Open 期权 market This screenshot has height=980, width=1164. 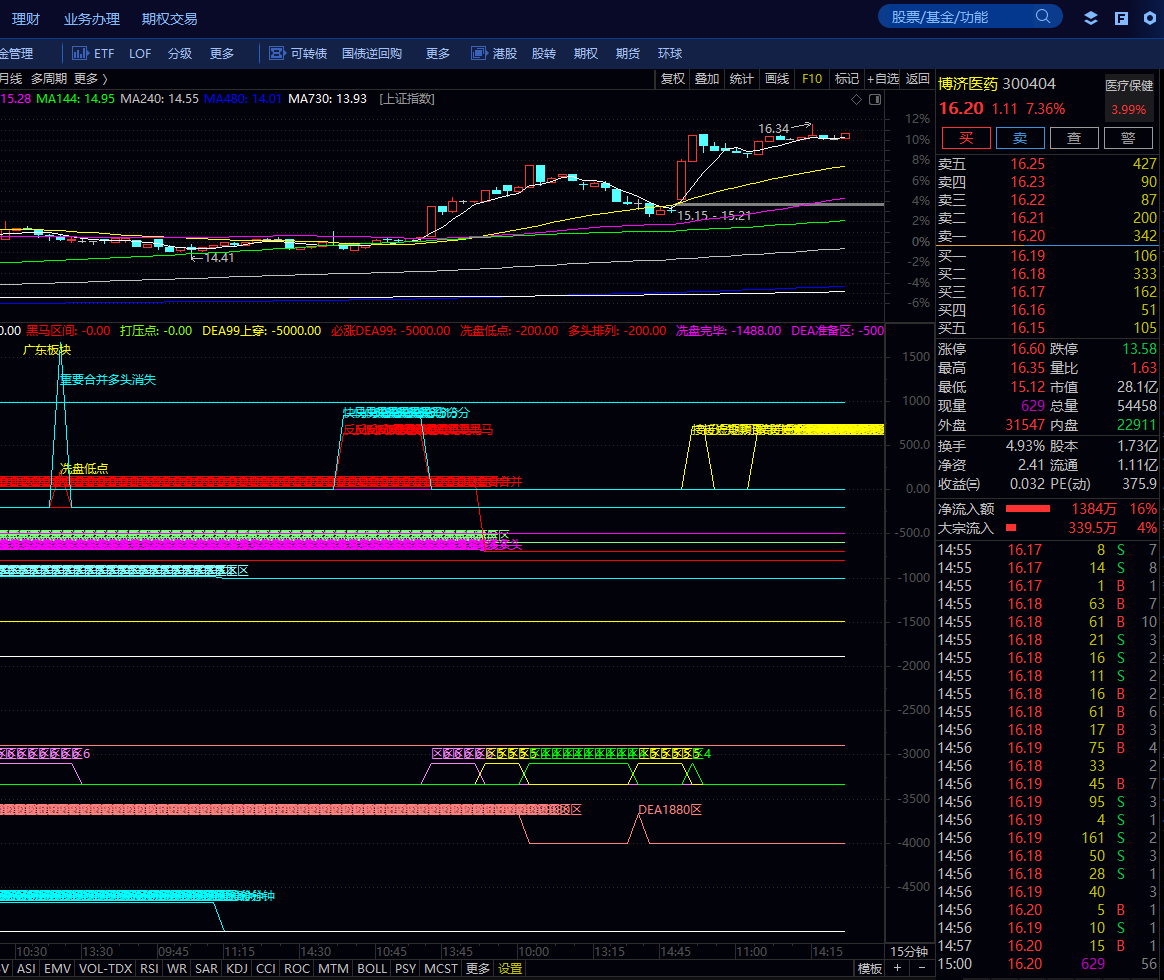click(586, 53)
